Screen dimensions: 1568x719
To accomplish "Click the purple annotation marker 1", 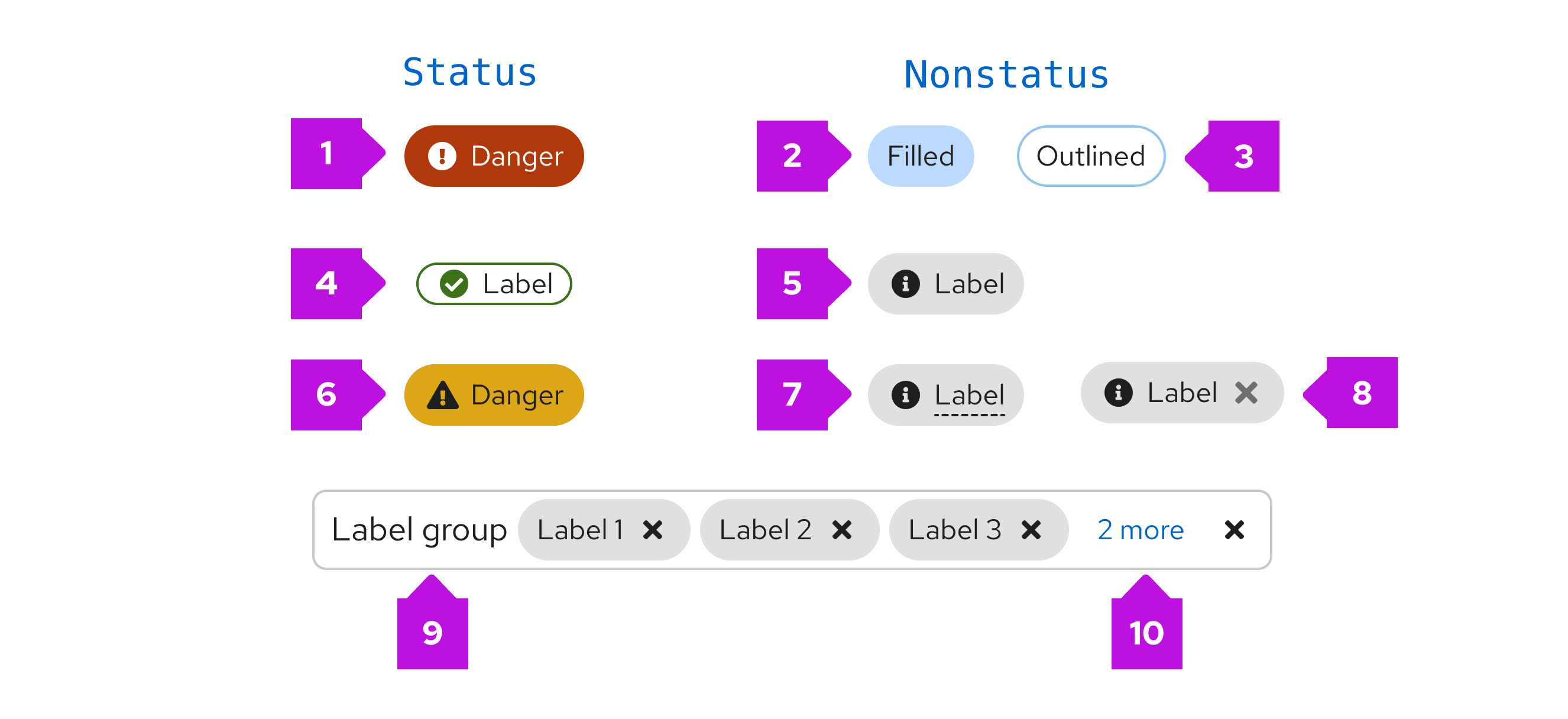I will pos(327,153).
